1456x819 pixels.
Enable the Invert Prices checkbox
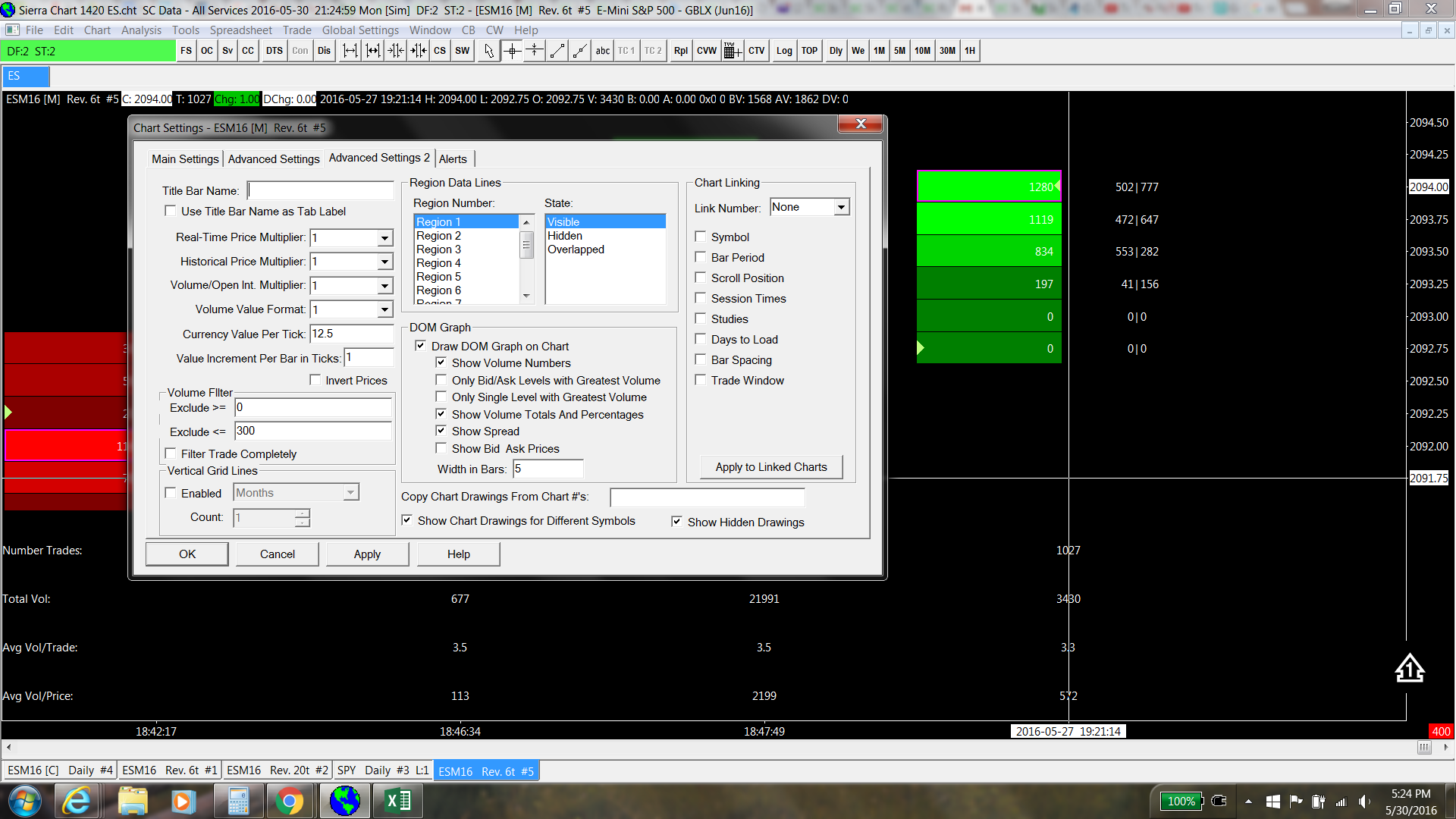tap(315, 380)
